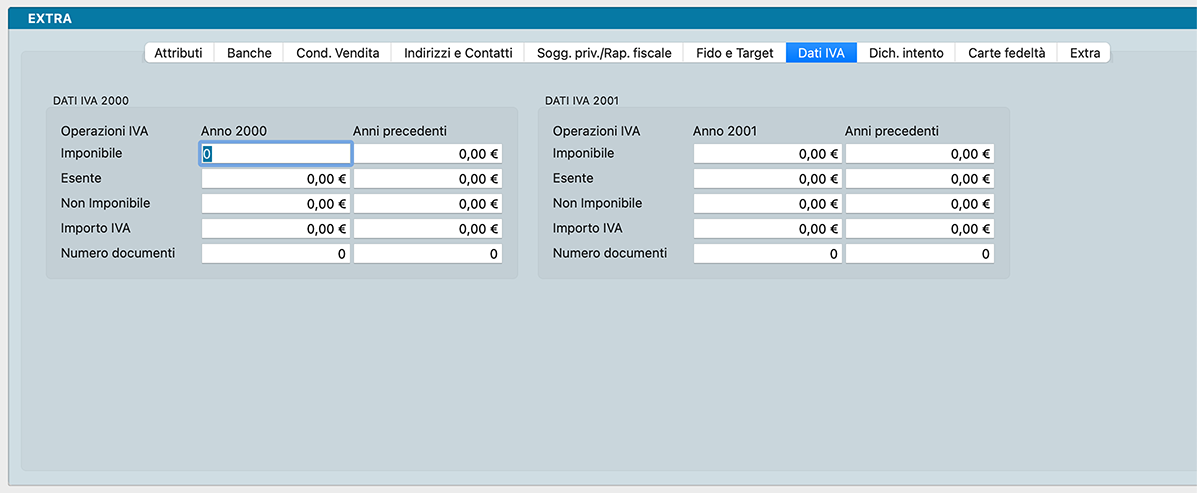
Task: Go to Sogg. priv./Rap. fiscale tab
Action: (x=604, y=53)
